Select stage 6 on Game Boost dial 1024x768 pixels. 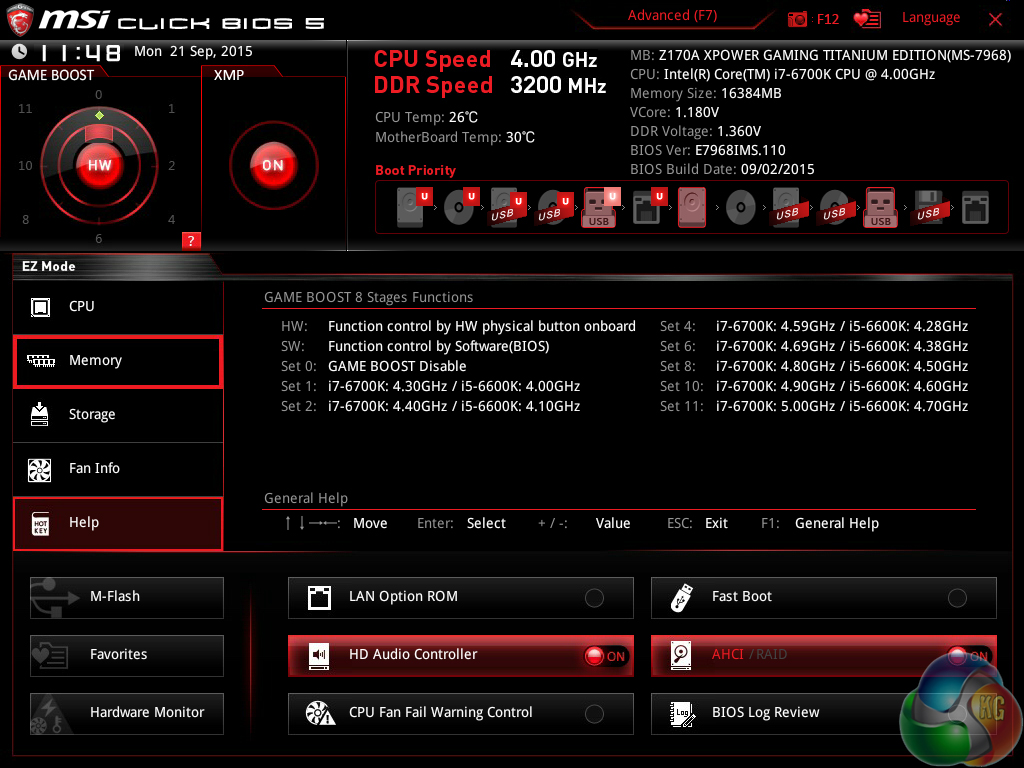coord(99,239)
